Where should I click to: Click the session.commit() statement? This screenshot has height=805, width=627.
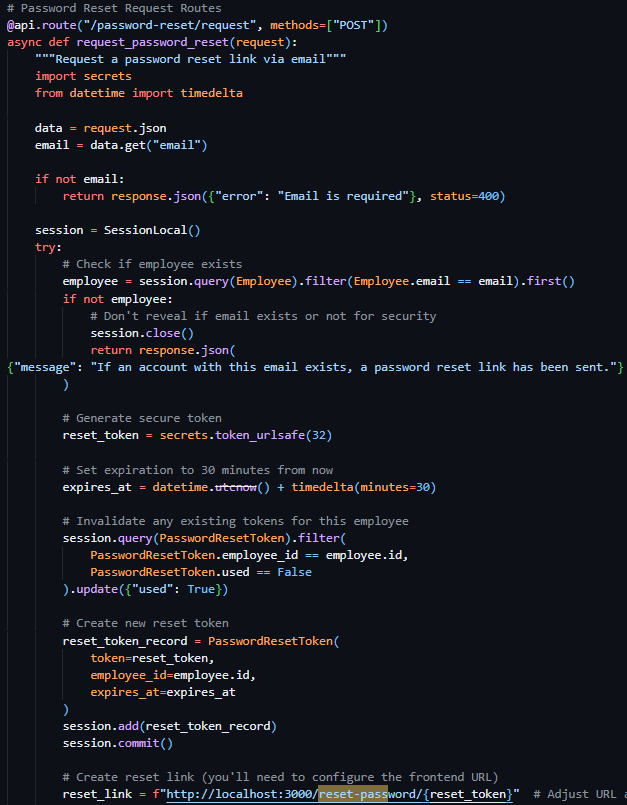coord(117,743)
